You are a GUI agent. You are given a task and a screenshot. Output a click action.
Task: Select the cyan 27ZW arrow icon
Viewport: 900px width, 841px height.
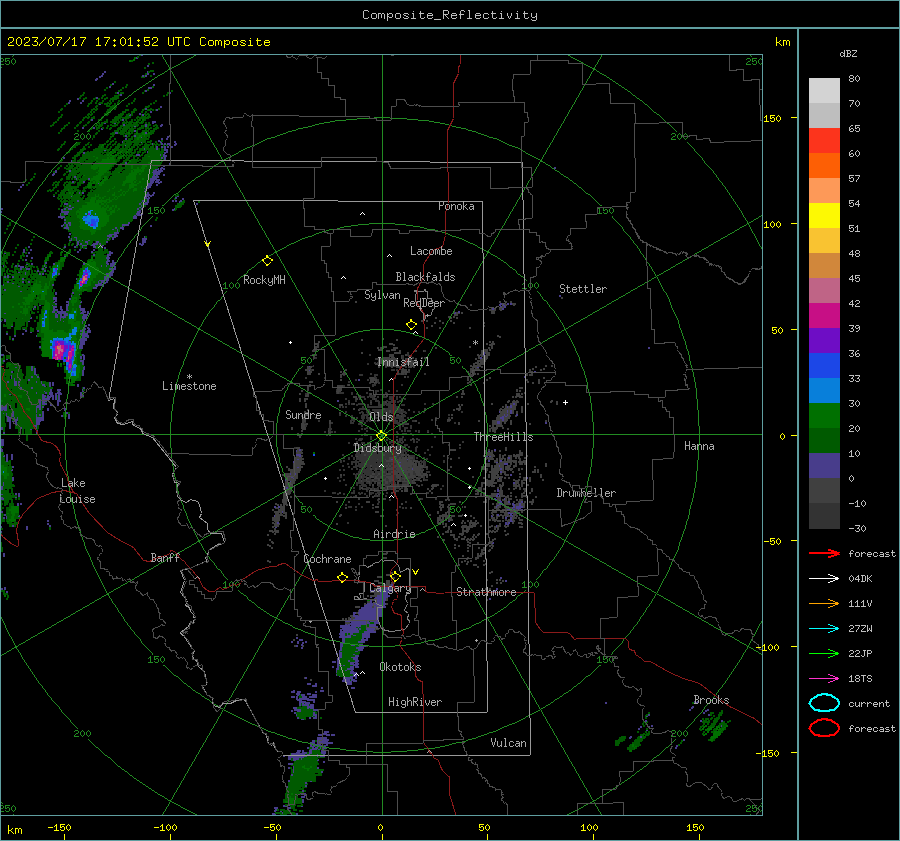[x=824, y=629]
